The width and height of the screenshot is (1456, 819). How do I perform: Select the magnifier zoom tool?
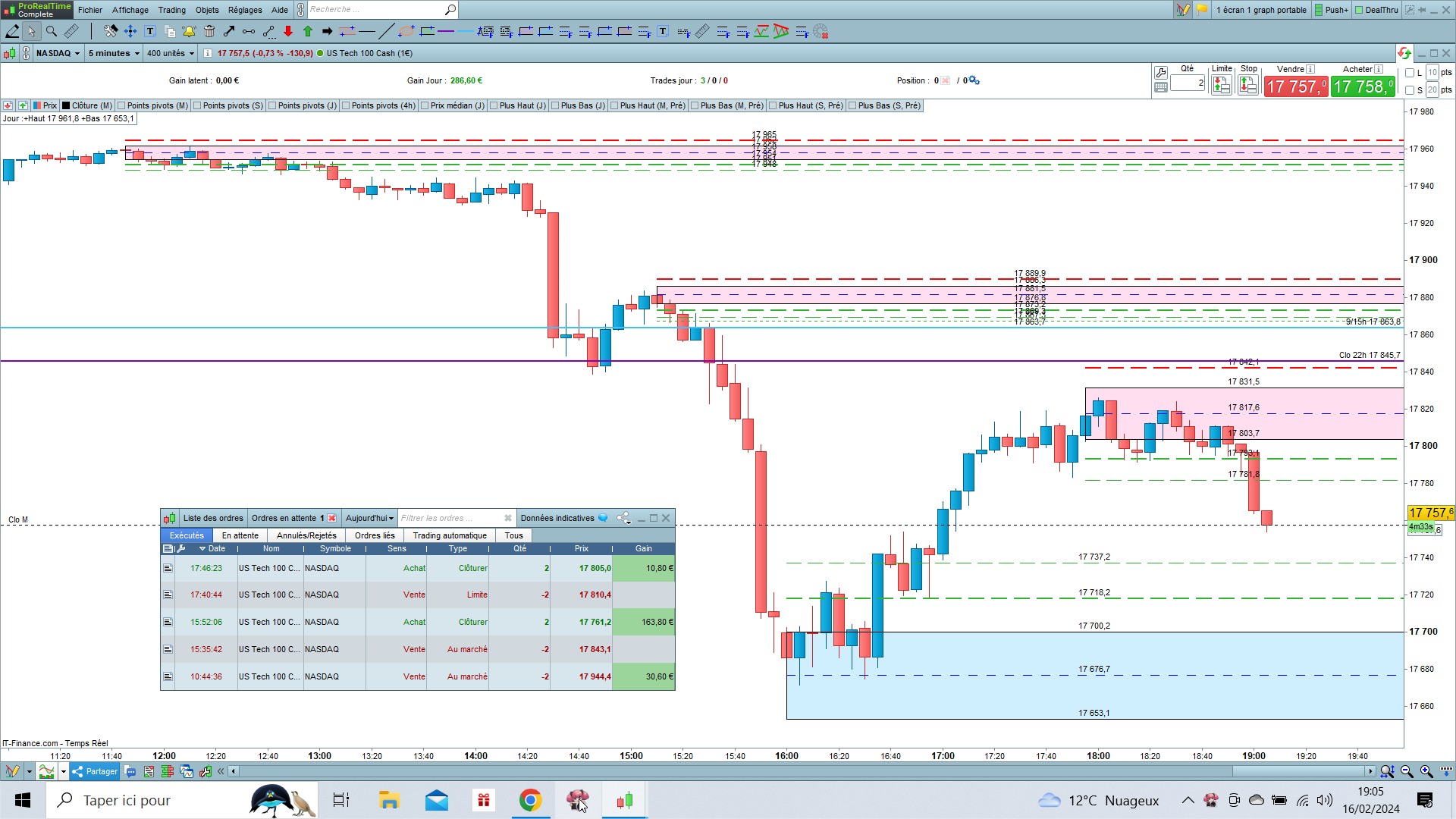51,31
